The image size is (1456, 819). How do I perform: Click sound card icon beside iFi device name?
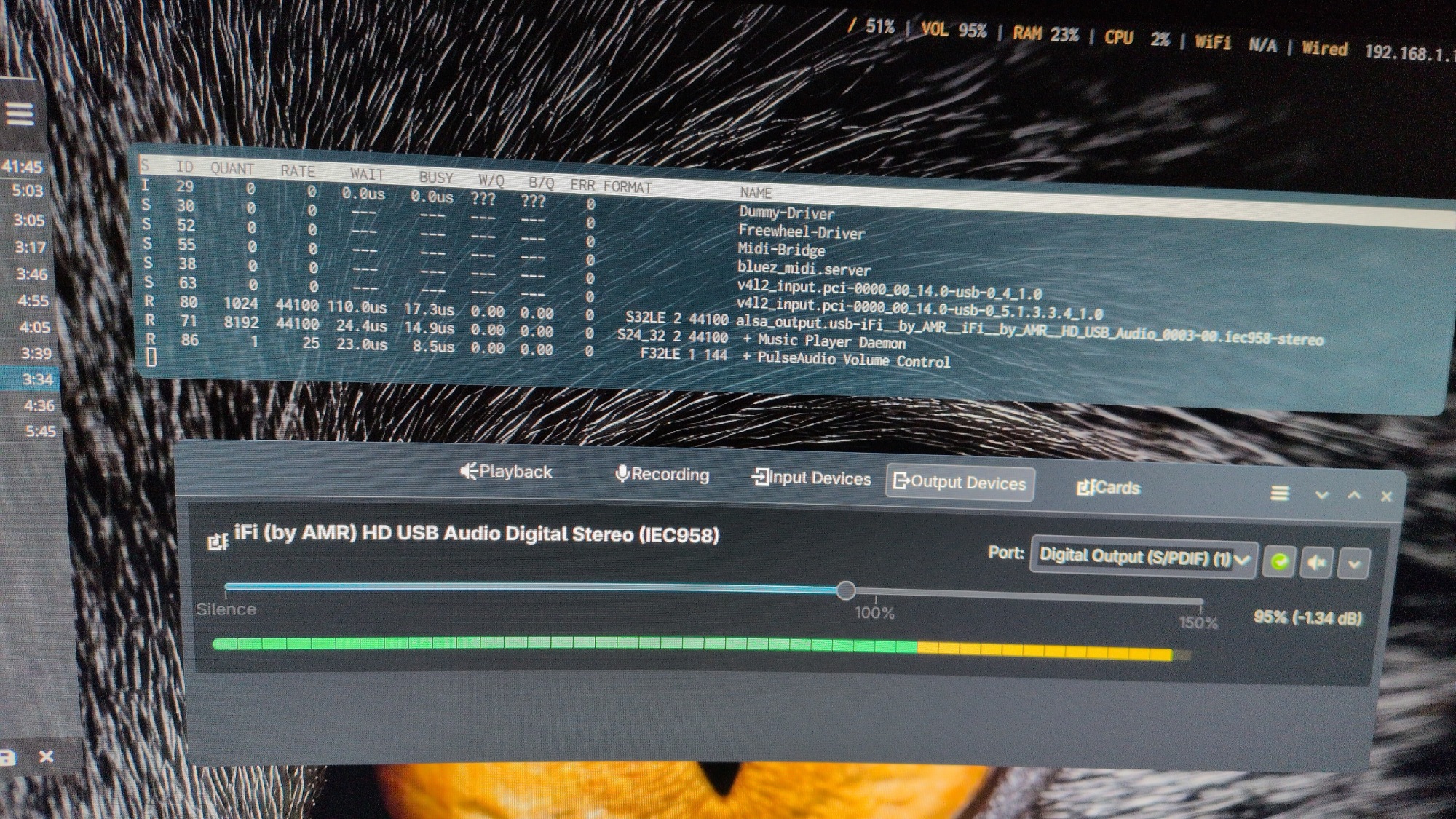pos(217,540)
